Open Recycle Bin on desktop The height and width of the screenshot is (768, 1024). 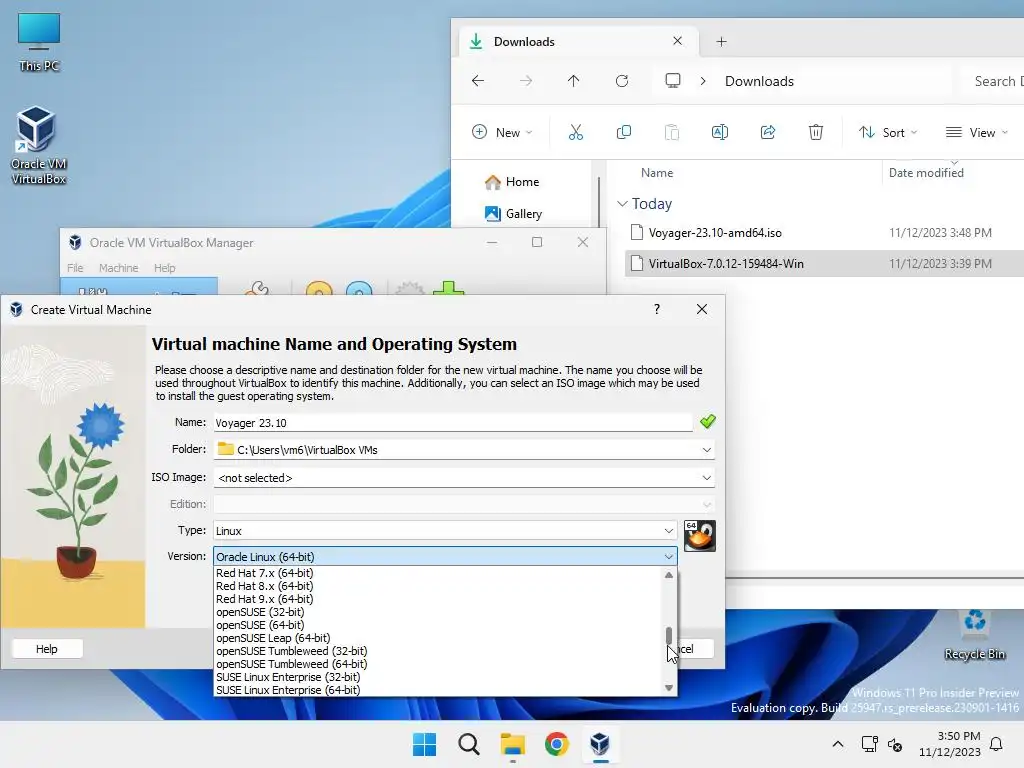pyautogui.click(x=974, y=635)
